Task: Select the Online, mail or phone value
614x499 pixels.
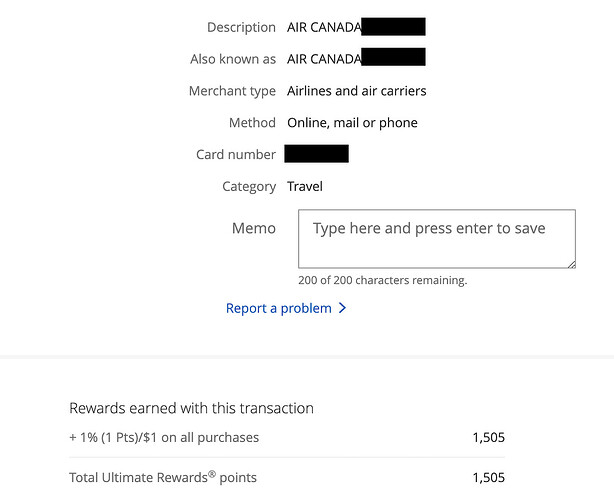Action: tap(352, 123)
